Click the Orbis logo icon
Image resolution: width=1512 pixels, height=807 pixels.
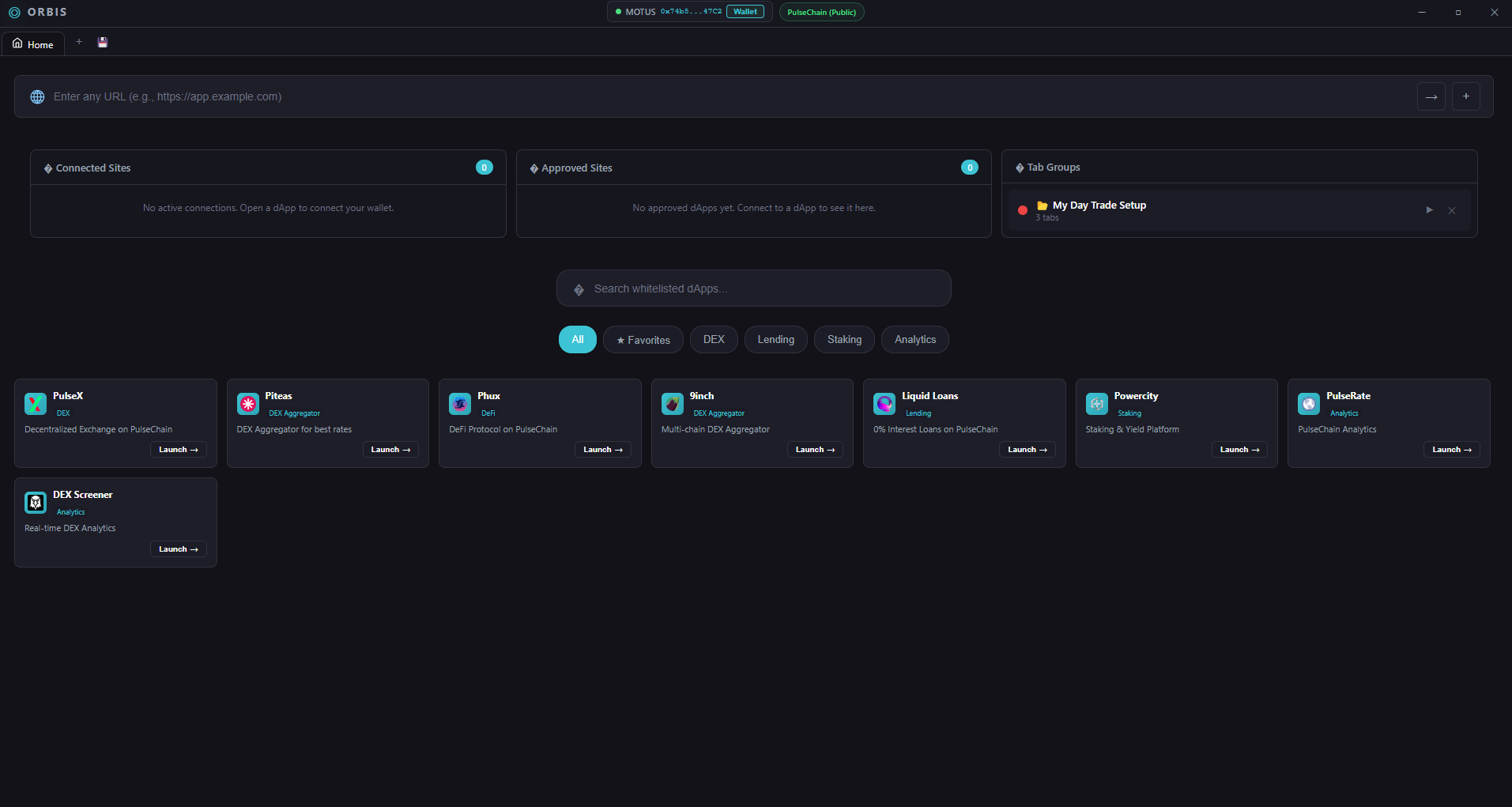pyautogui.click(x=14, y=13)
